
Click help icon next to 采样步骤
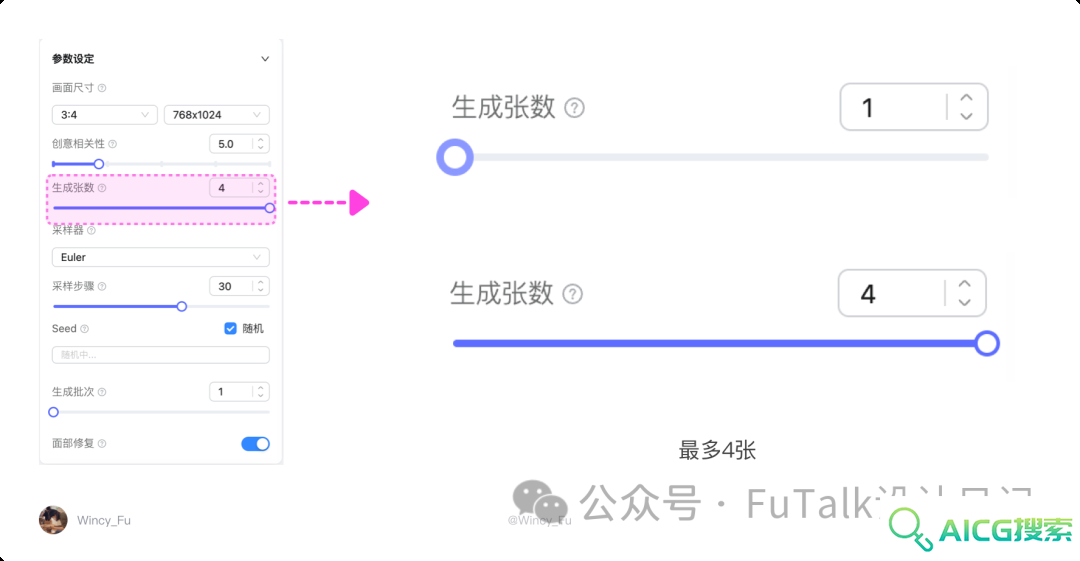102,286
